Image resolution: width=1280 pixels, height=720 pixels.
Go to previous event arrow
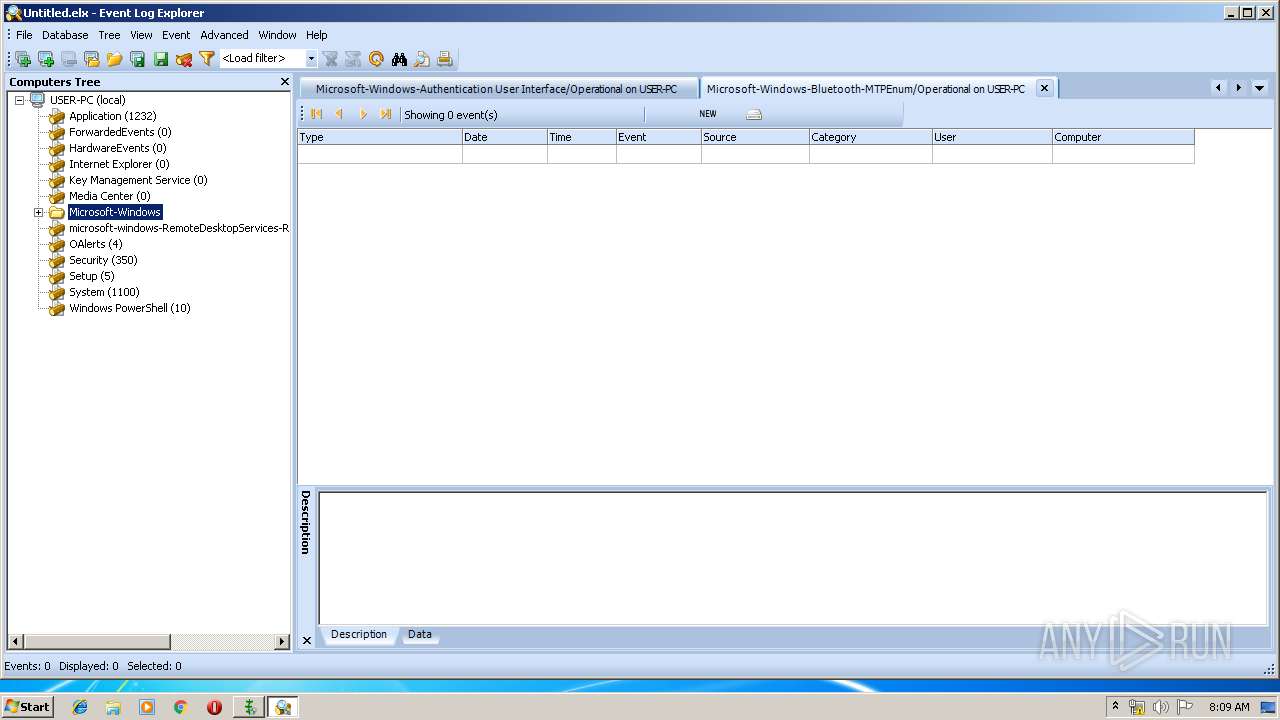(x=340, y=114)
